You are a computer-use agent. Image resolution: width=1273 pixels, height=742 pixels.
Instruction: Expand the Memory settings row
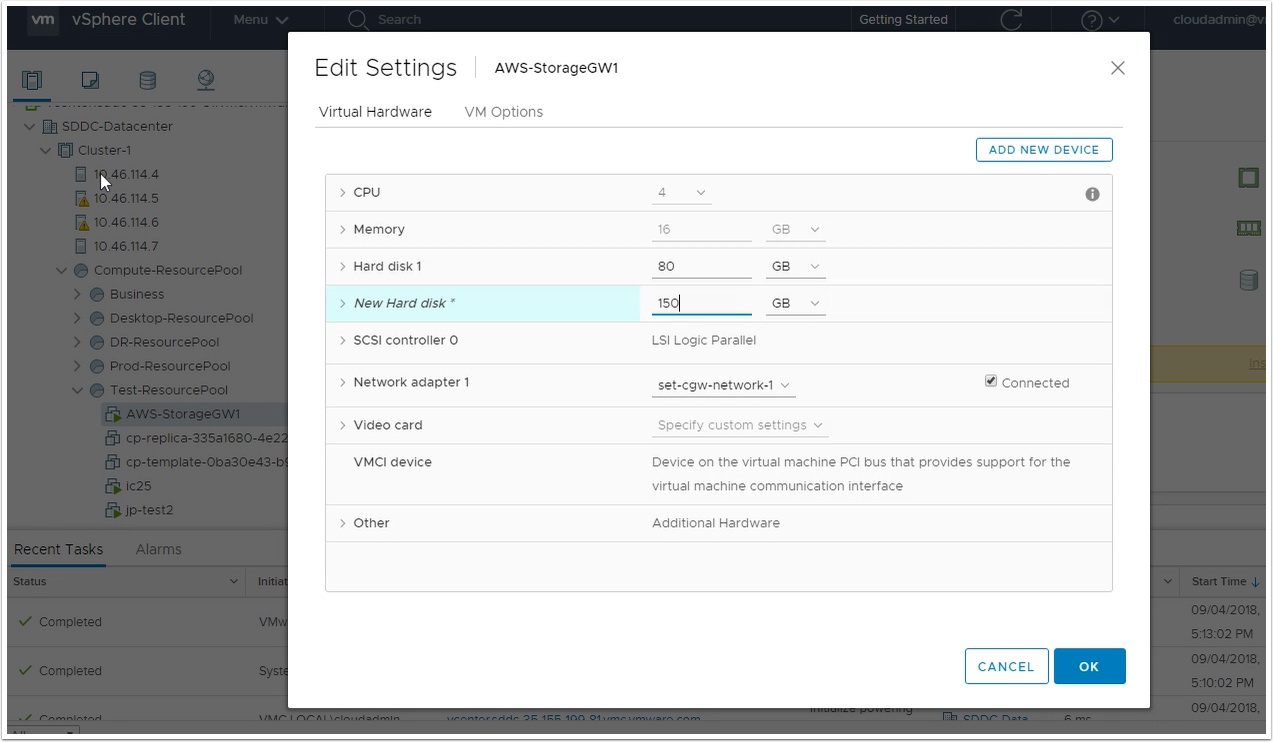coord(343,229)
